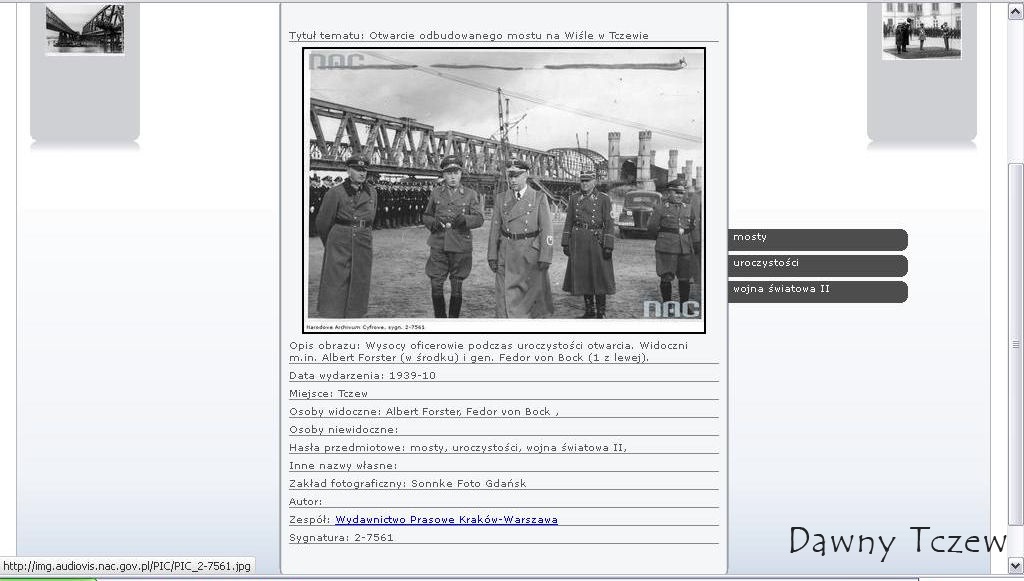Select the 'mosty' tag
This screenshot has height=581, width=1024.
[817, 239]
